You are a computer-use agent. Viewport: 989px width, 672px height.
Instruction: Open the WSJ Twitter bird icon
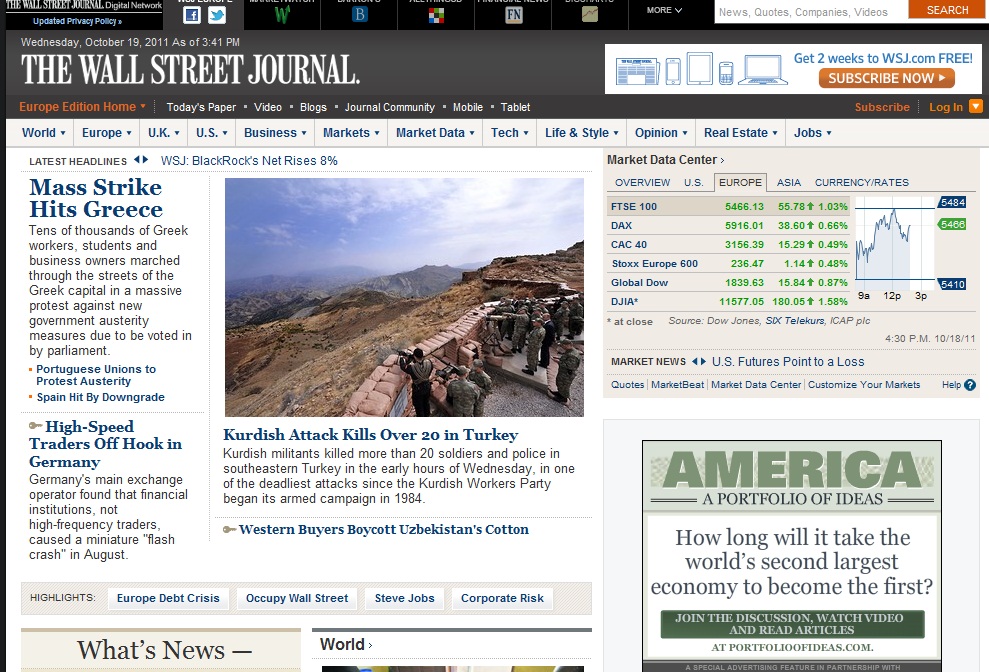tap(217, 15)
